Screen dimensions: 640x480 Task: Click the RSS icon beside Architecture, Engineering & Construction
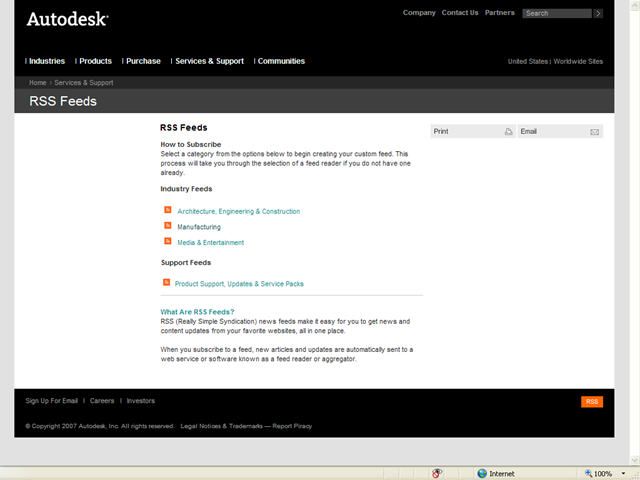(168, 210)
